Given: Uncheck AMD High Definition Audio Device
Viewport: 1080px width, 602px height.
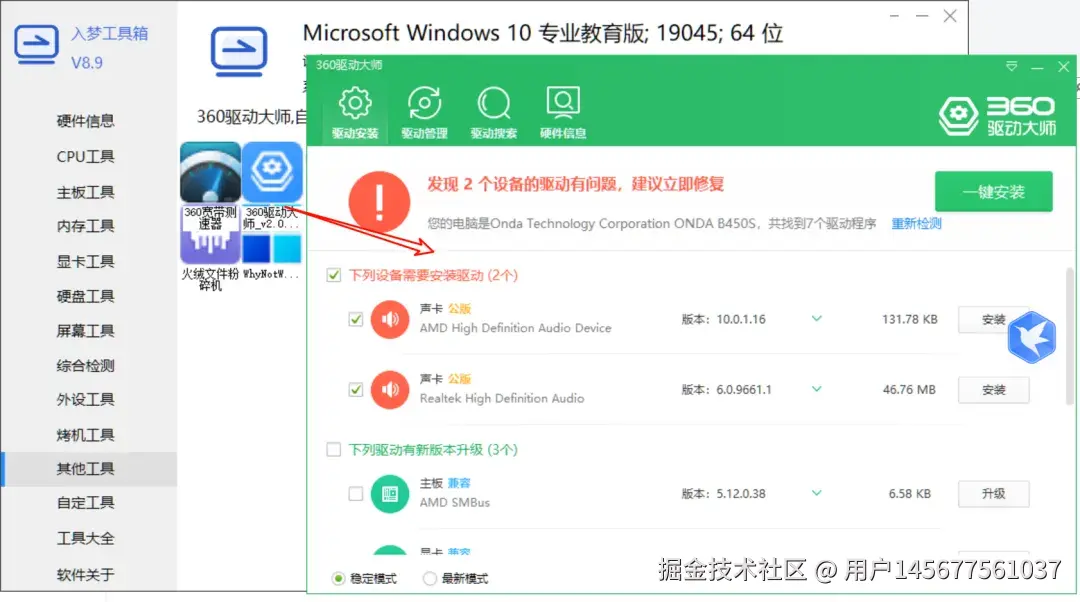Looking at the screenshot, I should tap(356, 319).
